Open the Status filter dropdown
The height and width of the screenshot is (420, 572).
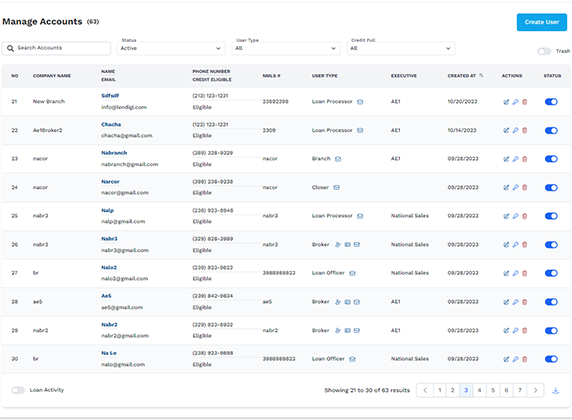click(x=171, y=48)
